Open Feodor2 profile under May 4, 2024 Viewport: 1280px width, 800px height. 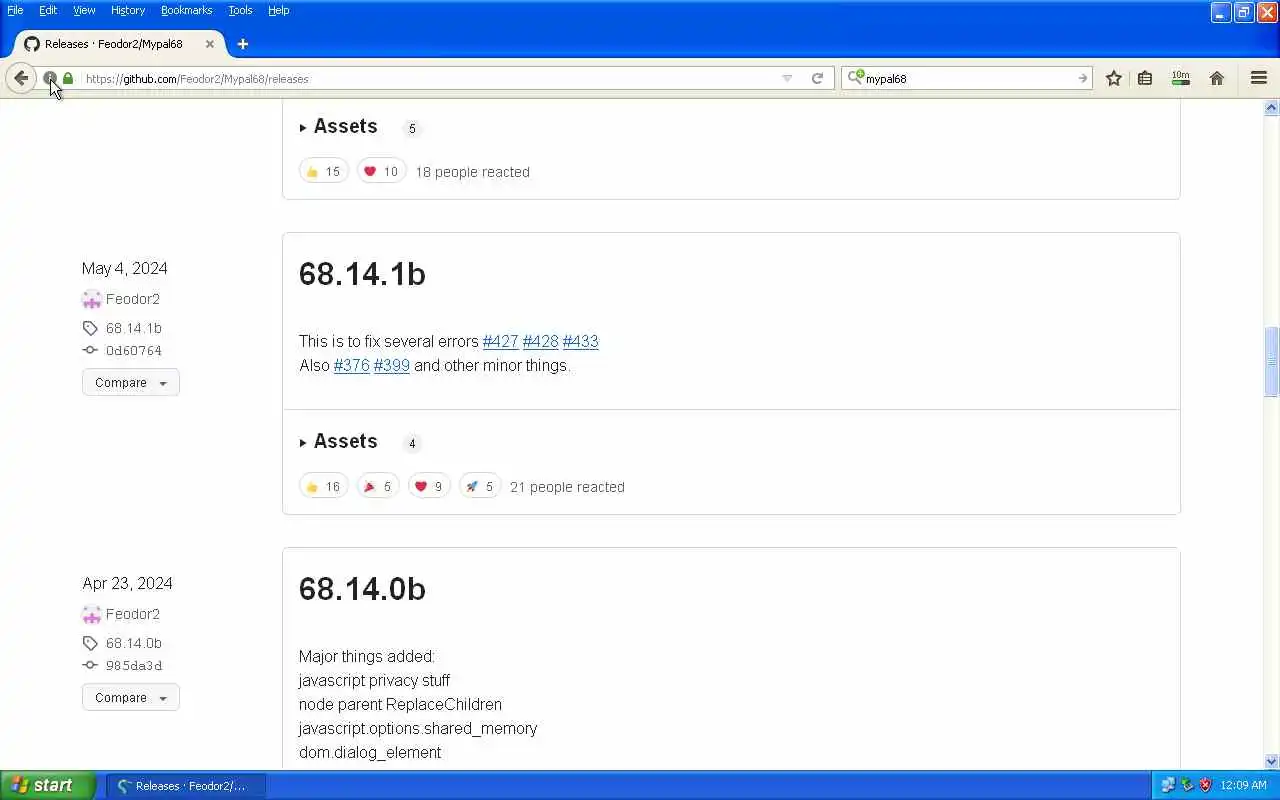coord(132,299)
